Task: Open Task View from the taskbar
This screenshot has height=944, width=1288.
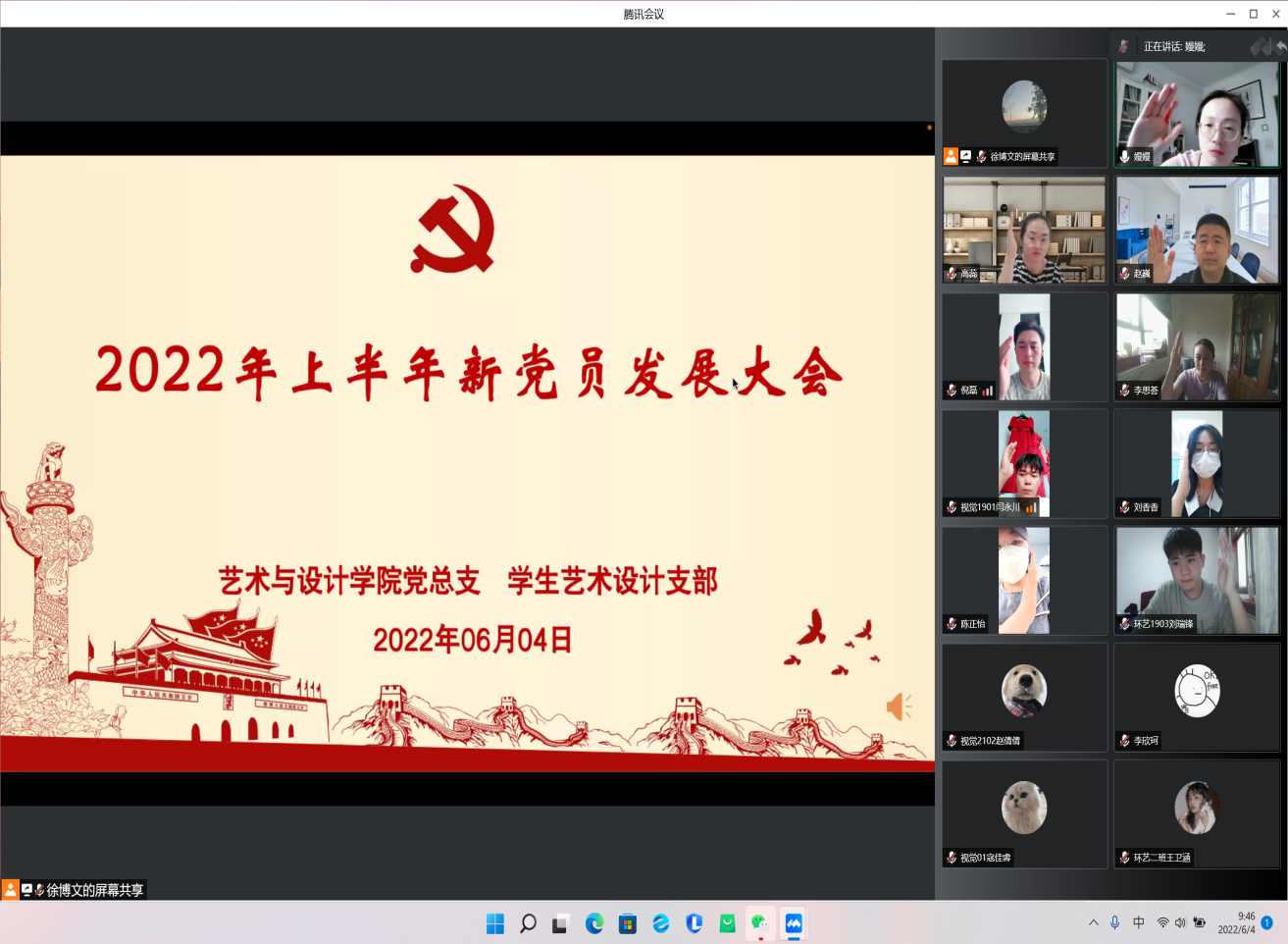Action: pos(560,923)
